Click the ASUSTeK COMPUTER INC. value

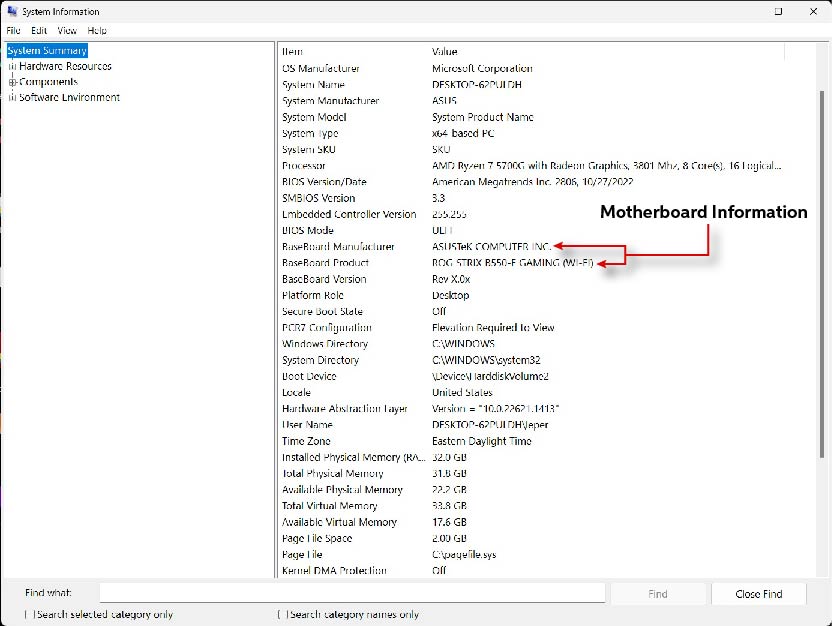(x=491, y=247)
